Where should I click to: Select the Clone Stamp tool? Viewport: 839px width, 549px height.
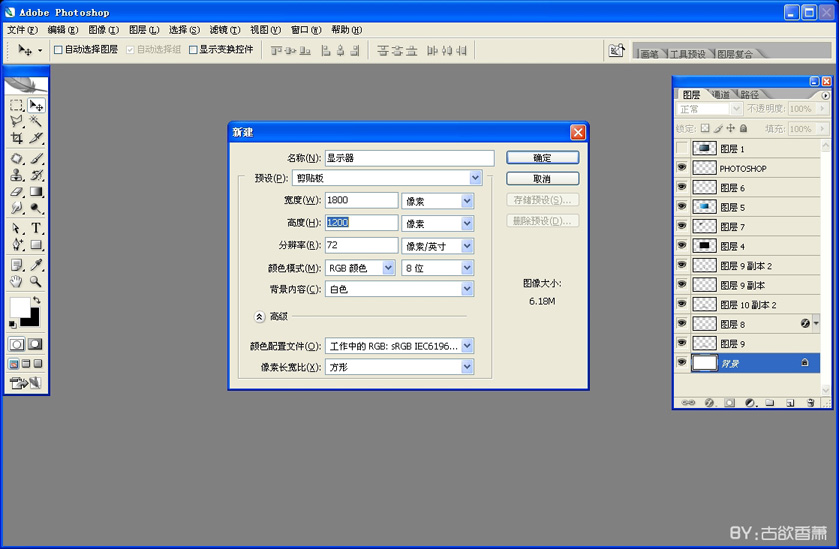(x=17, y=175)
